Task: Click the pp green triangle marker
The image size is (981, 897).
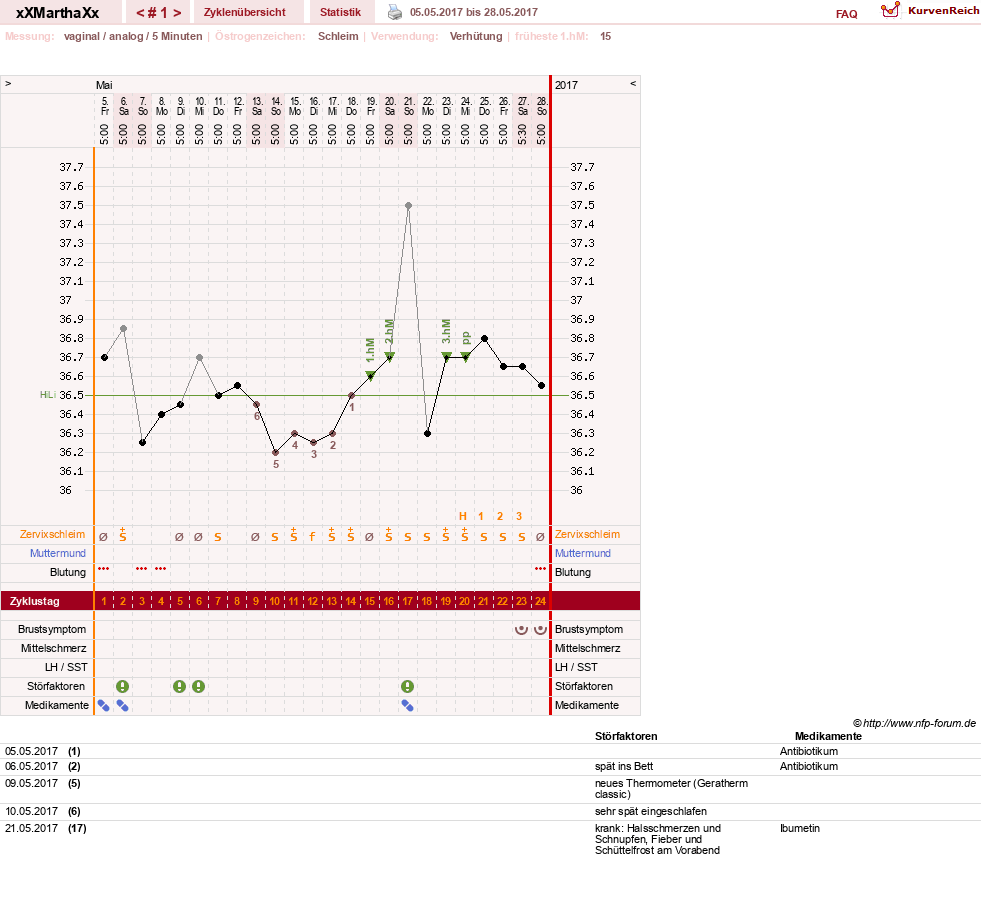Action: (465, 357)
